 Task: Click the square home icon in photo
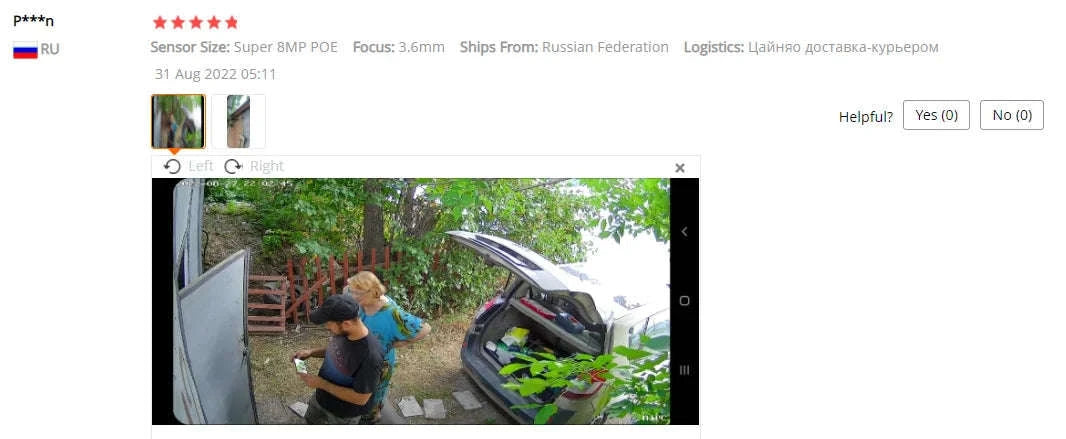pyautogui.click(x=684, y=300)
